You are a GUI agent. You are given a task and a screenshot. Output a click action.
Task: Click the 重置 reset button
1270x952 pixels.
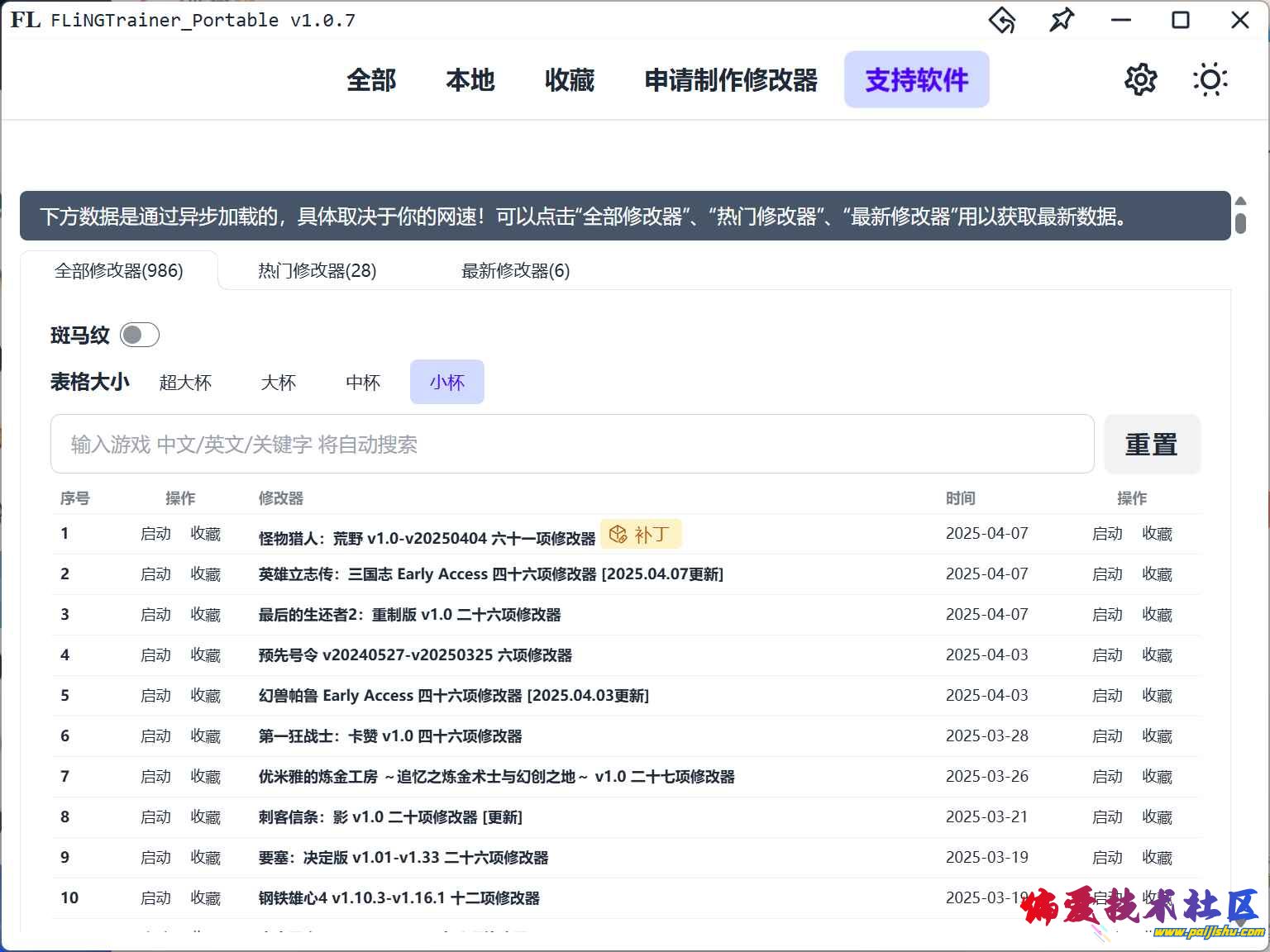click(x=1152, y=445)
